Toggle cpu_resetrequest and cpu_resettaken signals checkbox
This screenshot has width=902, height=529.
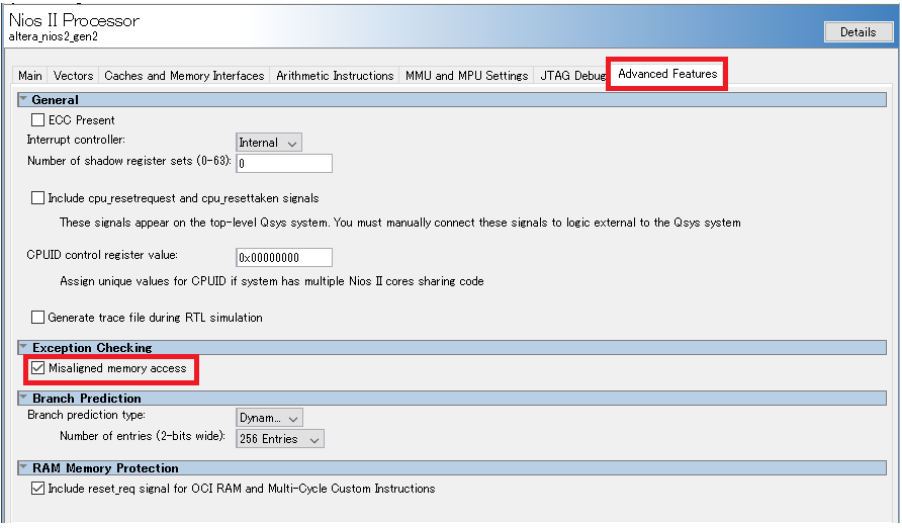[38, 198]
